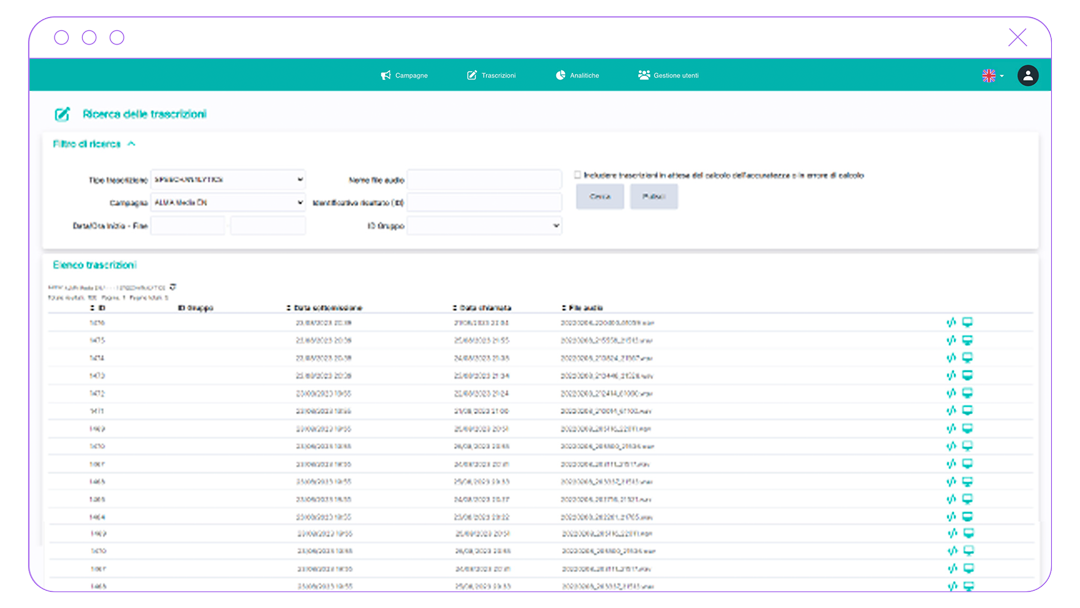Open the user profile avatar icon
Screen dimensions: 1080x608
click(x=1027, y=76)
